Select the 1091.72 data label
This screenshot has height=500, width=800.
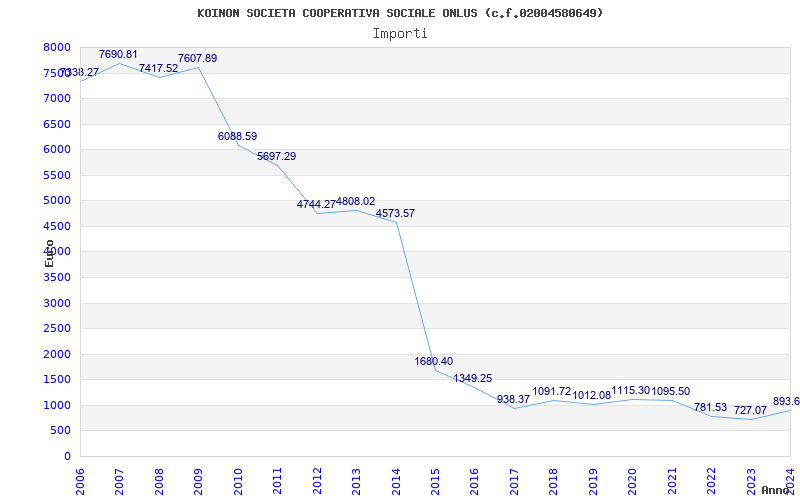[552, 392]
